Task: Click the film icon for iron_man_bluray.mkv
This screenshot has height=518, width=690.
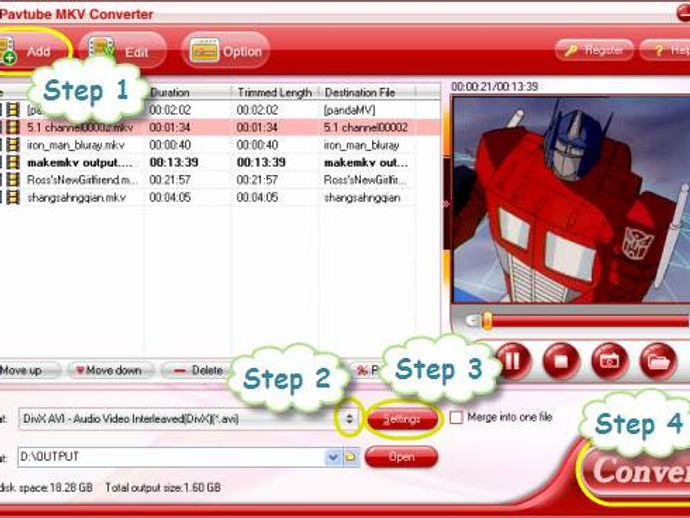Action: tap(14, 145)
